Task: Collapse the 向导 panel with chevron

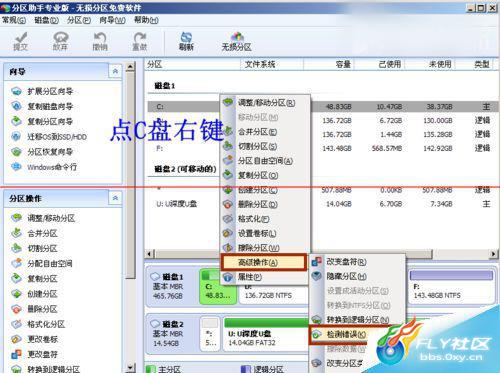Action: point(115,71)
